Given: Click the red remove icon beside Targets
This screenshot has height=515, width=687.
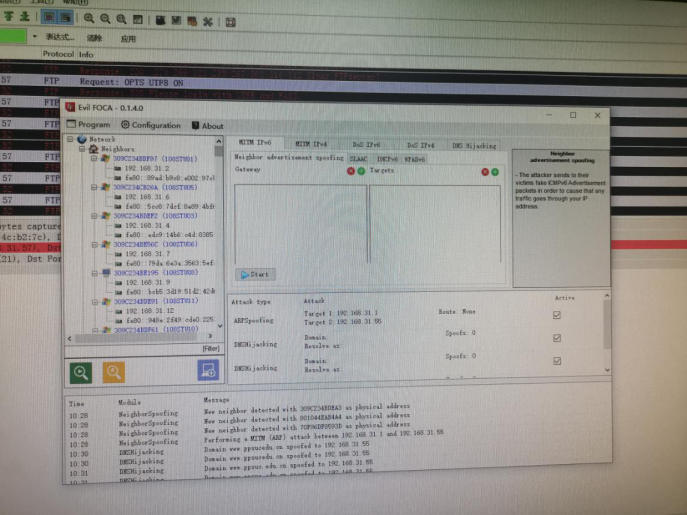Looking at the screenshot, I should [x=485, y=172].
